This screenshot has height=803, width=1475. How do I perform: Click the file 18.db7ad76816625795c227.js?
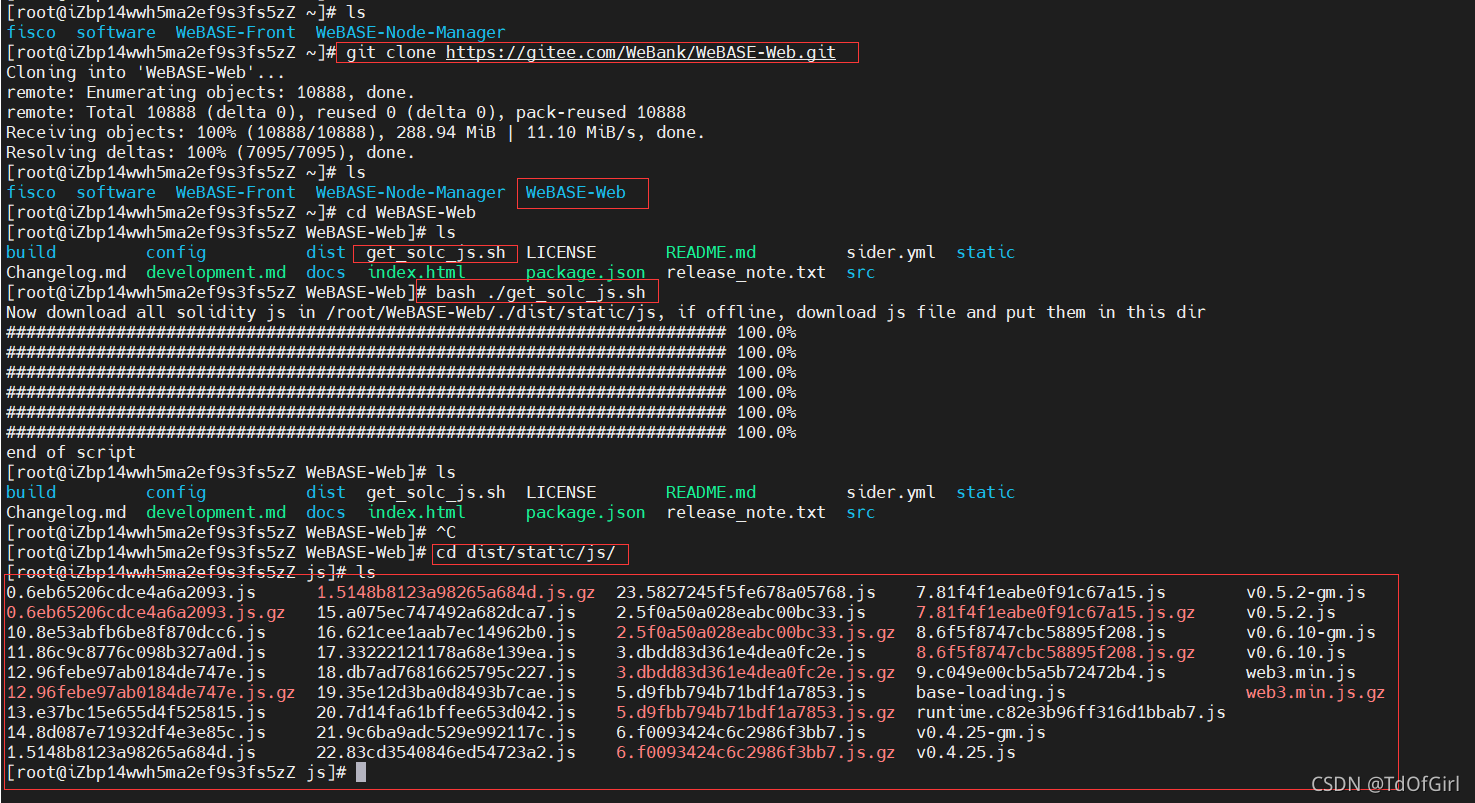tap(446, 672)
